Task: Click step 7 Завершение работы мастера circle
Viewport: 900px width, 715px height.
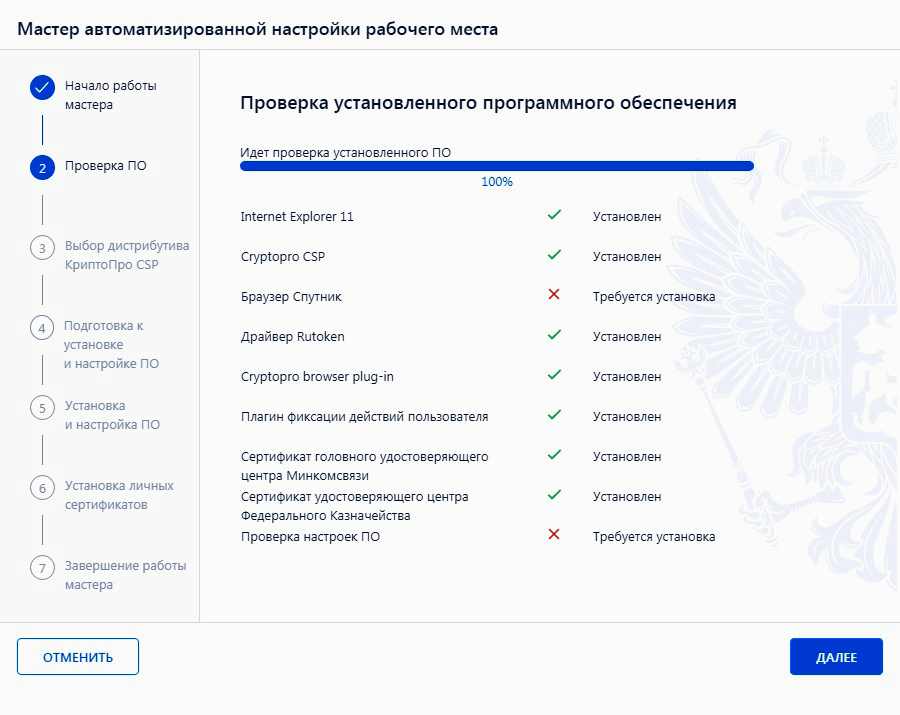Action: point(41,567)
